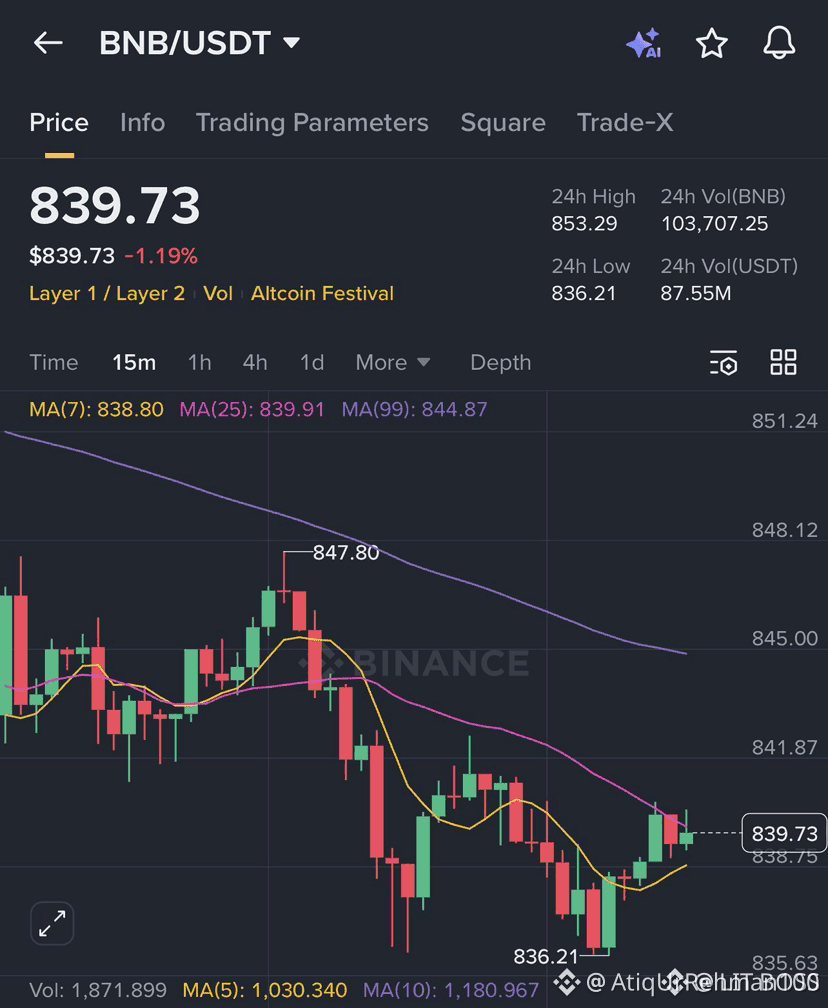The width and height of the screenshot is (828, 1008).
Task: Tap the 847.80 high marker label
Action: (346, 552)
